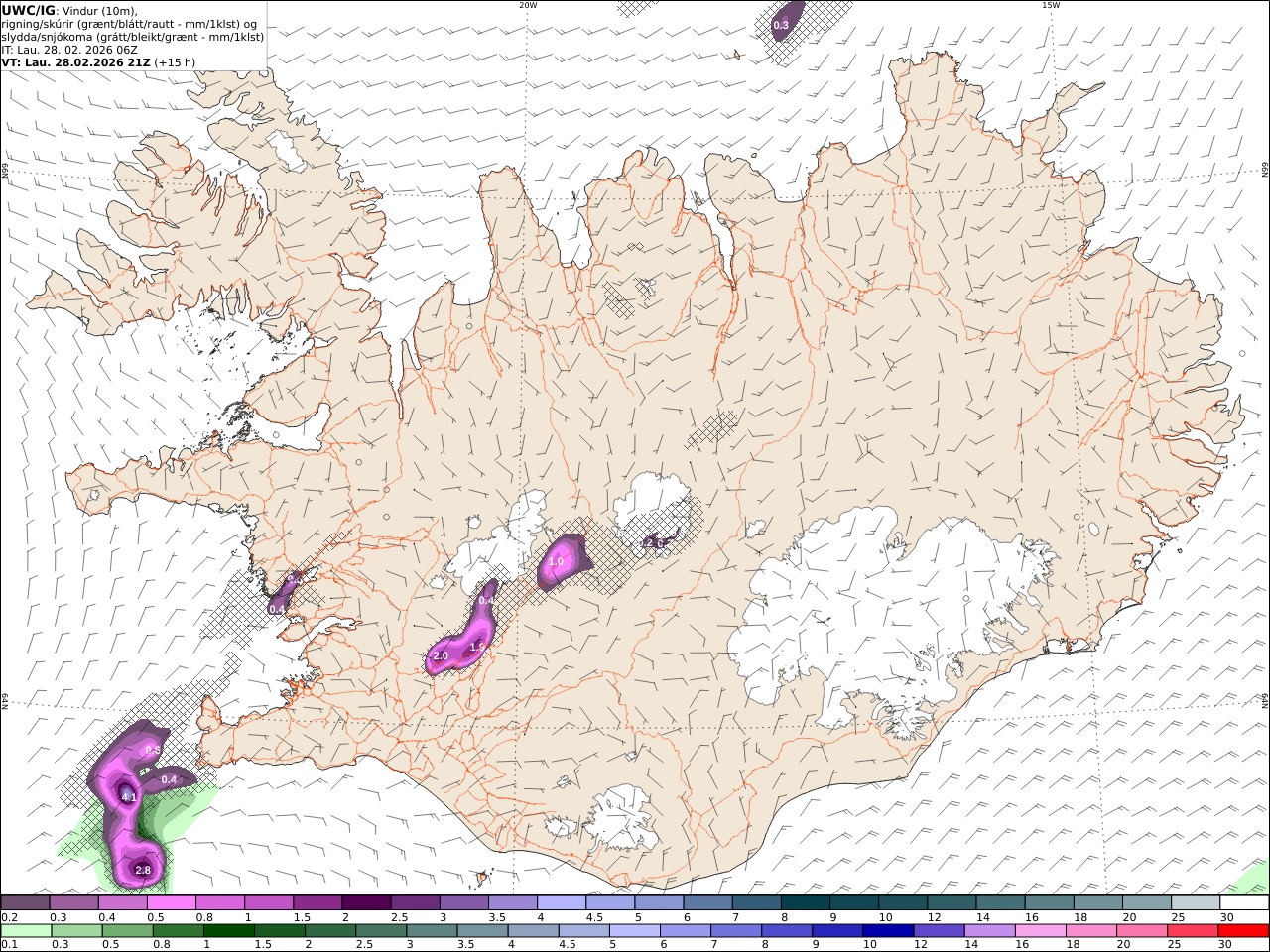This screenshot has width=1270, height=952.
Task: Click the 'slydda/snjókoma' snow legend description line
Action: [132, 36]
